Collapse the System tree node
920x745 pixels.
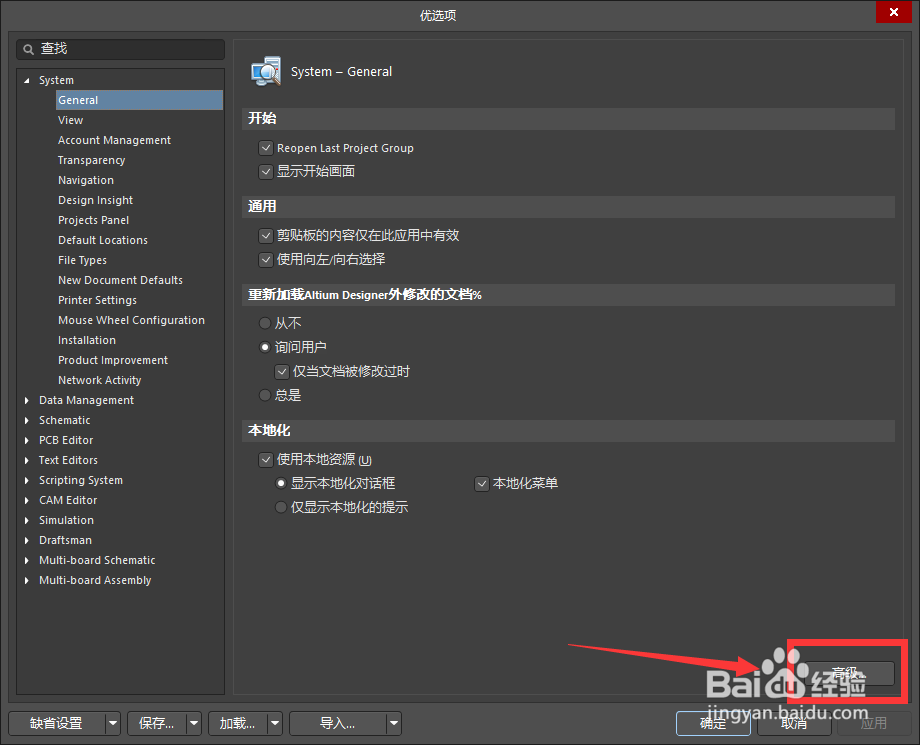coord(26,80)
